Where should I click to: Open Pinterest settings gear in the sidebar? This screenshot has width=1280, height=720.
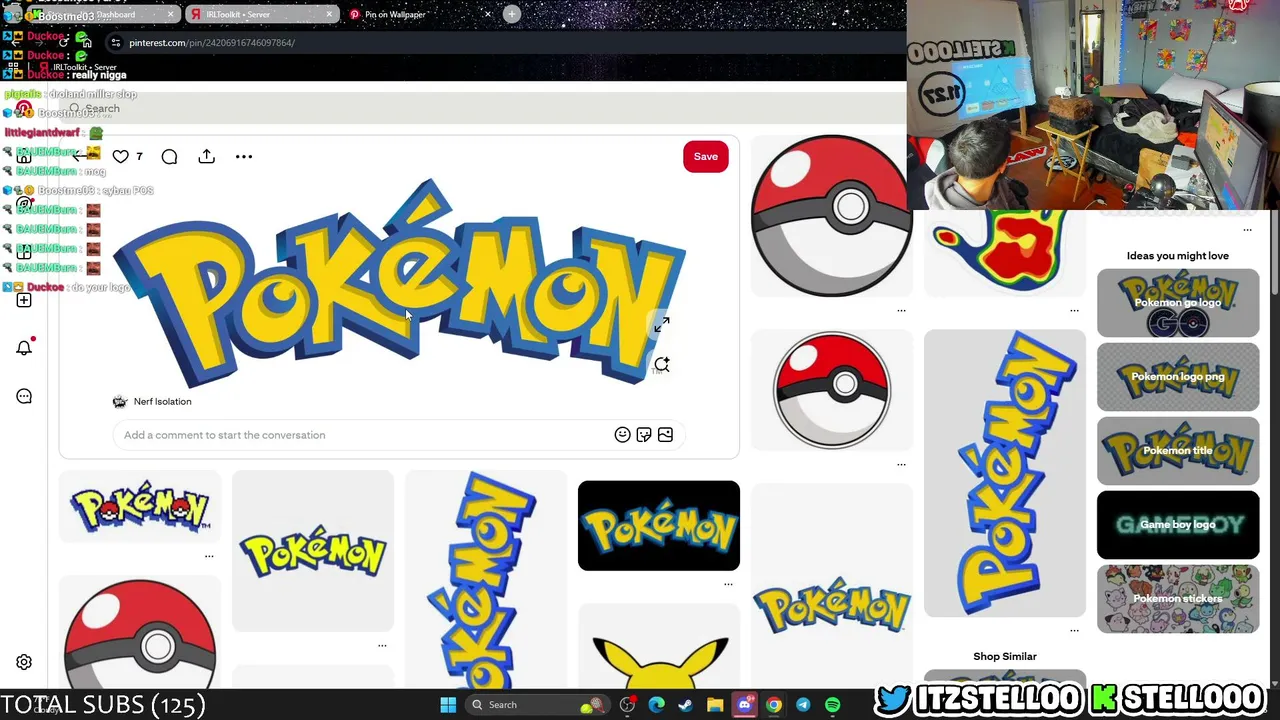coord(24,662)
